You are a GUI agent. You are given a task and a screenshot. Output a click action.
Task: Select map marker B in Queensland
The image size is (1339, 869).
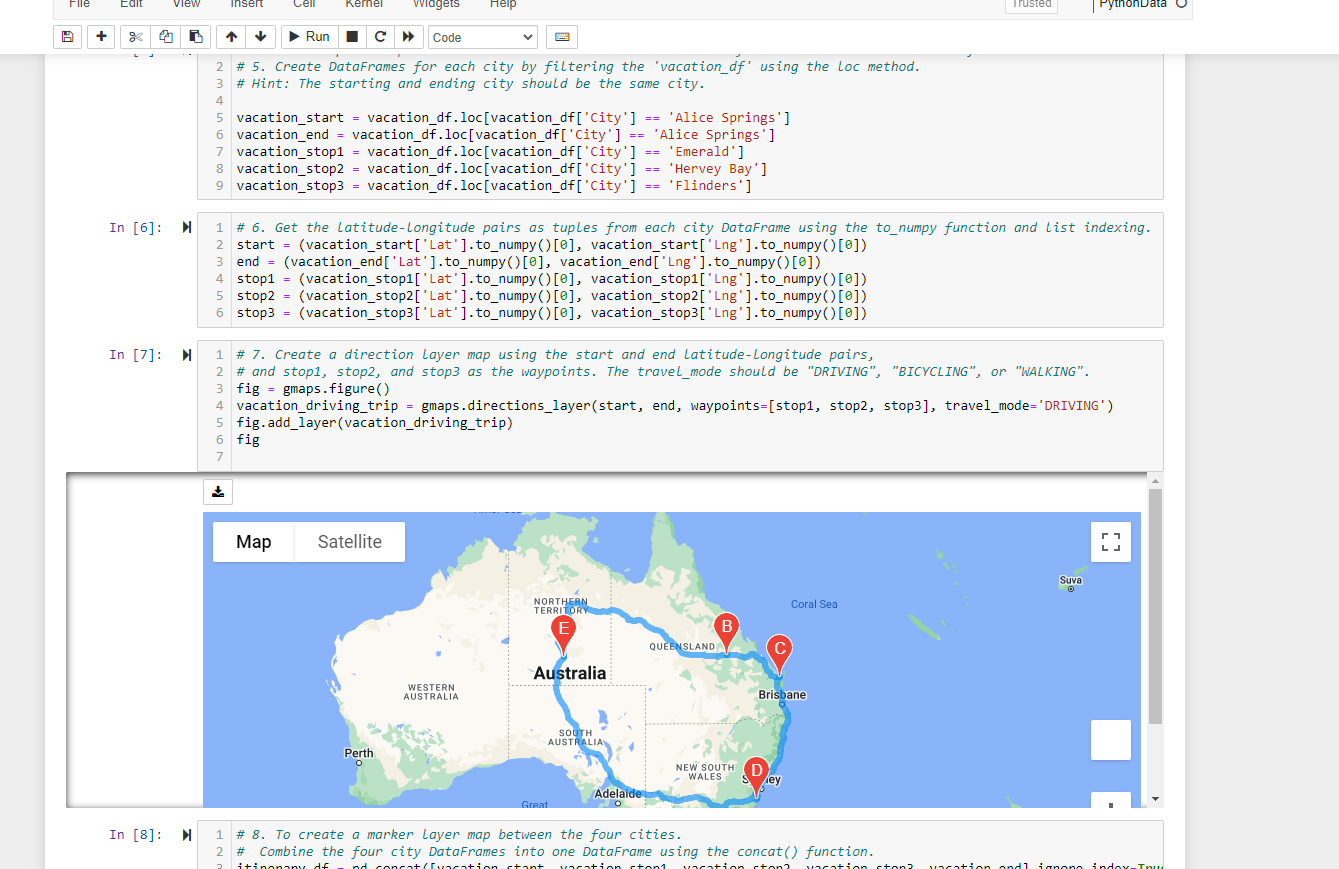point(727,633)
